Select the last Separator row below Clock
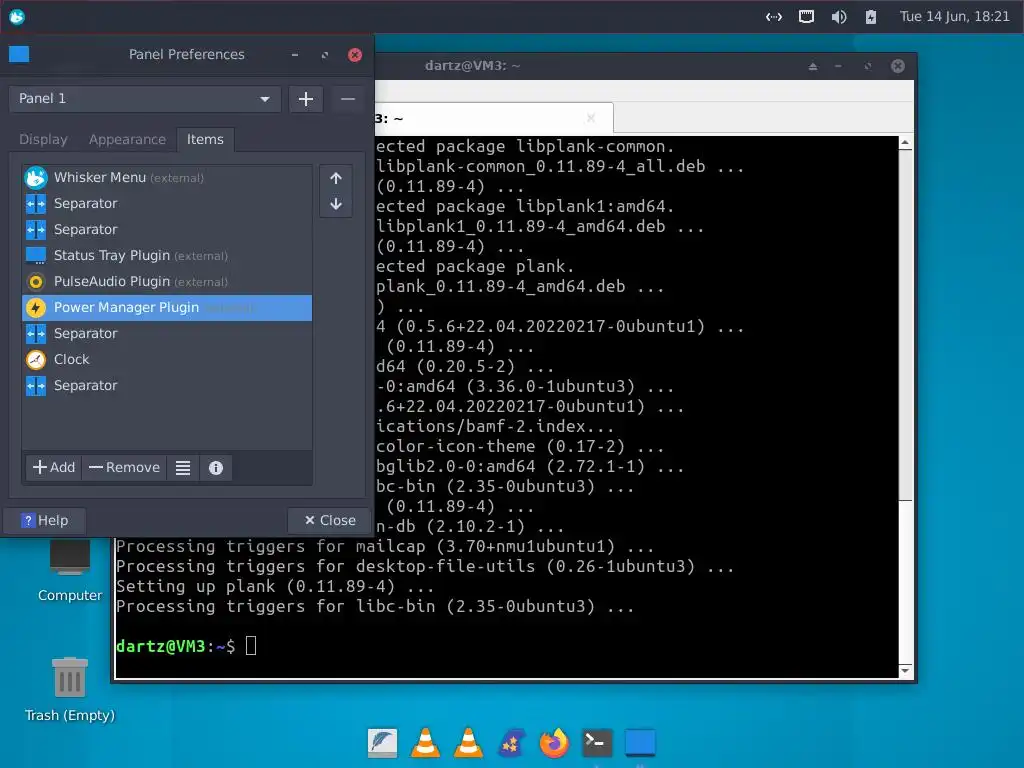The width and height of the screenshot is (1024, 768). [x=167, y=385]
